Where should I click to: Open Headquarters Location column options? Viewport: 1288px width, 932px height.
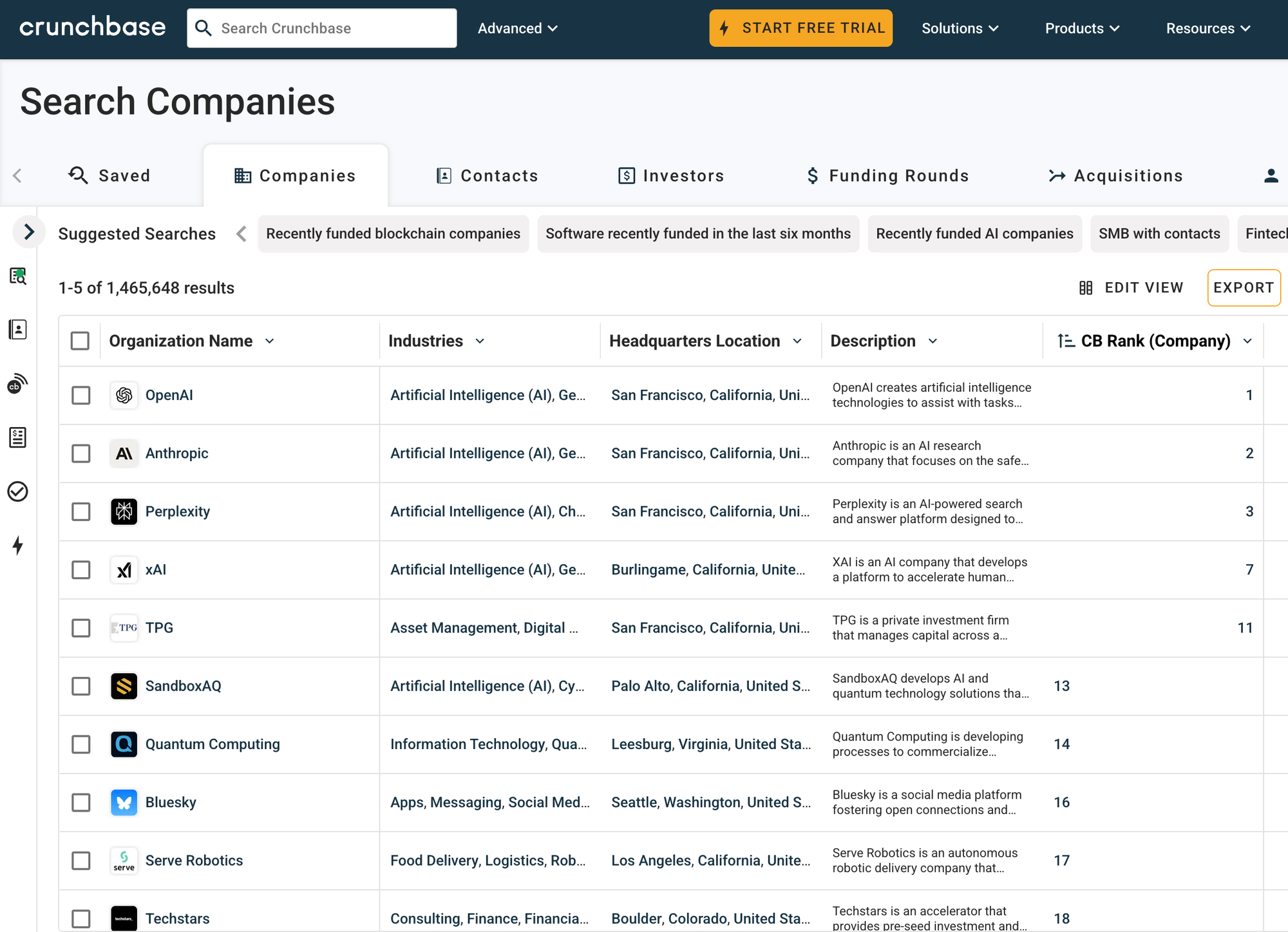(797, 341)
